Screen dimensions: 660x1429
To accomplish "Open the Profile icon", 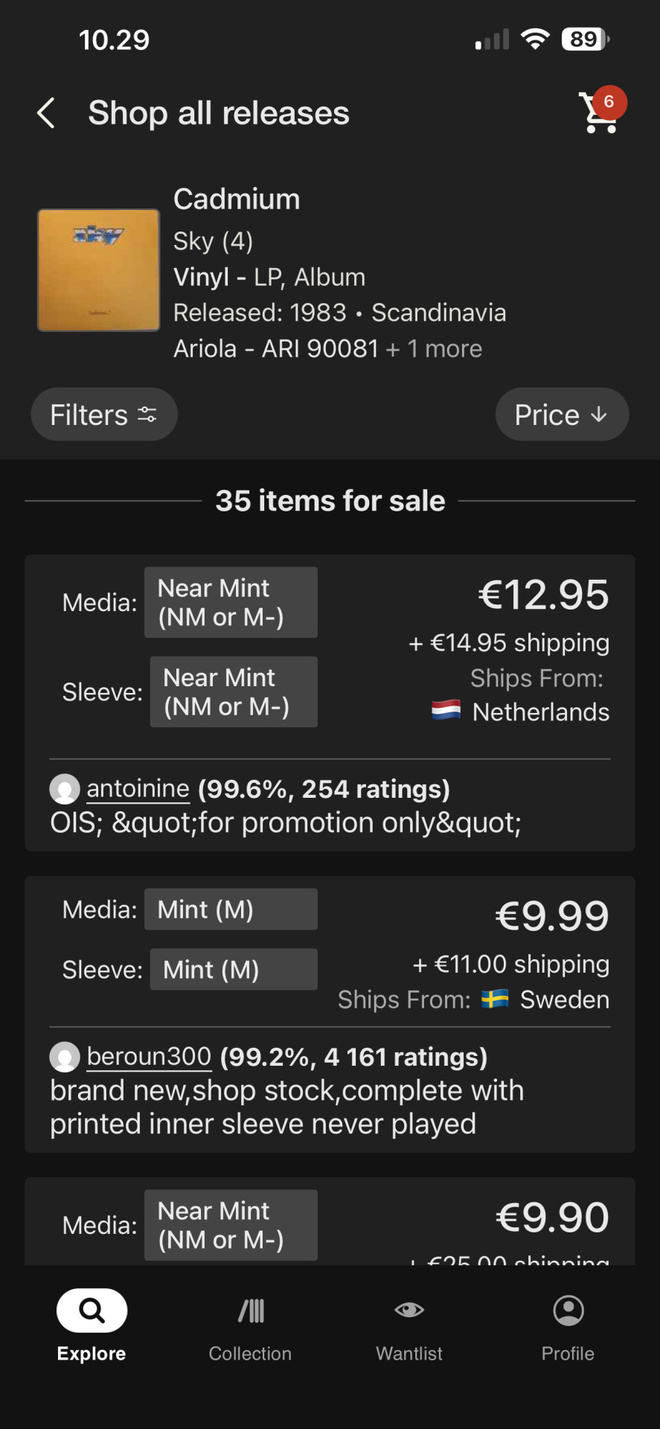I will coord(568,1310).
